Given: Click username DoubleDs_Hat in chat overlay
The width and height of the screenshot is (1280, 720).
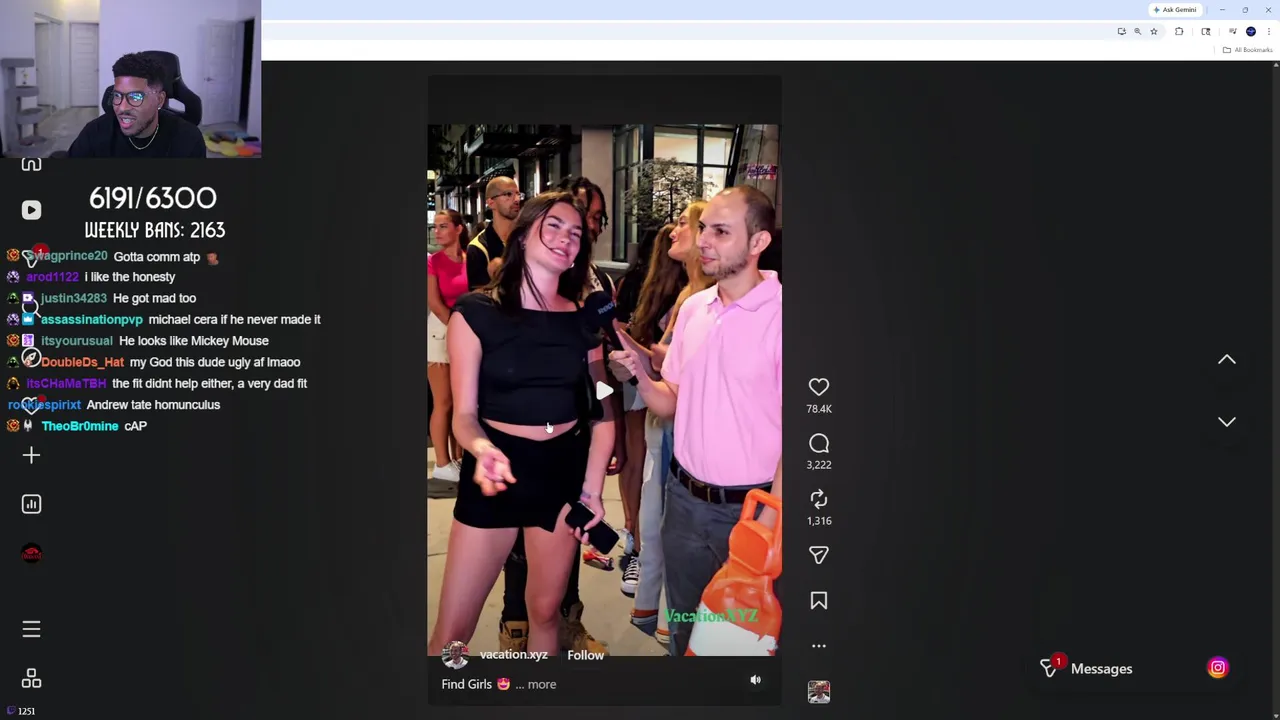Looking at the screenshot, I should (x=82, y=362).
